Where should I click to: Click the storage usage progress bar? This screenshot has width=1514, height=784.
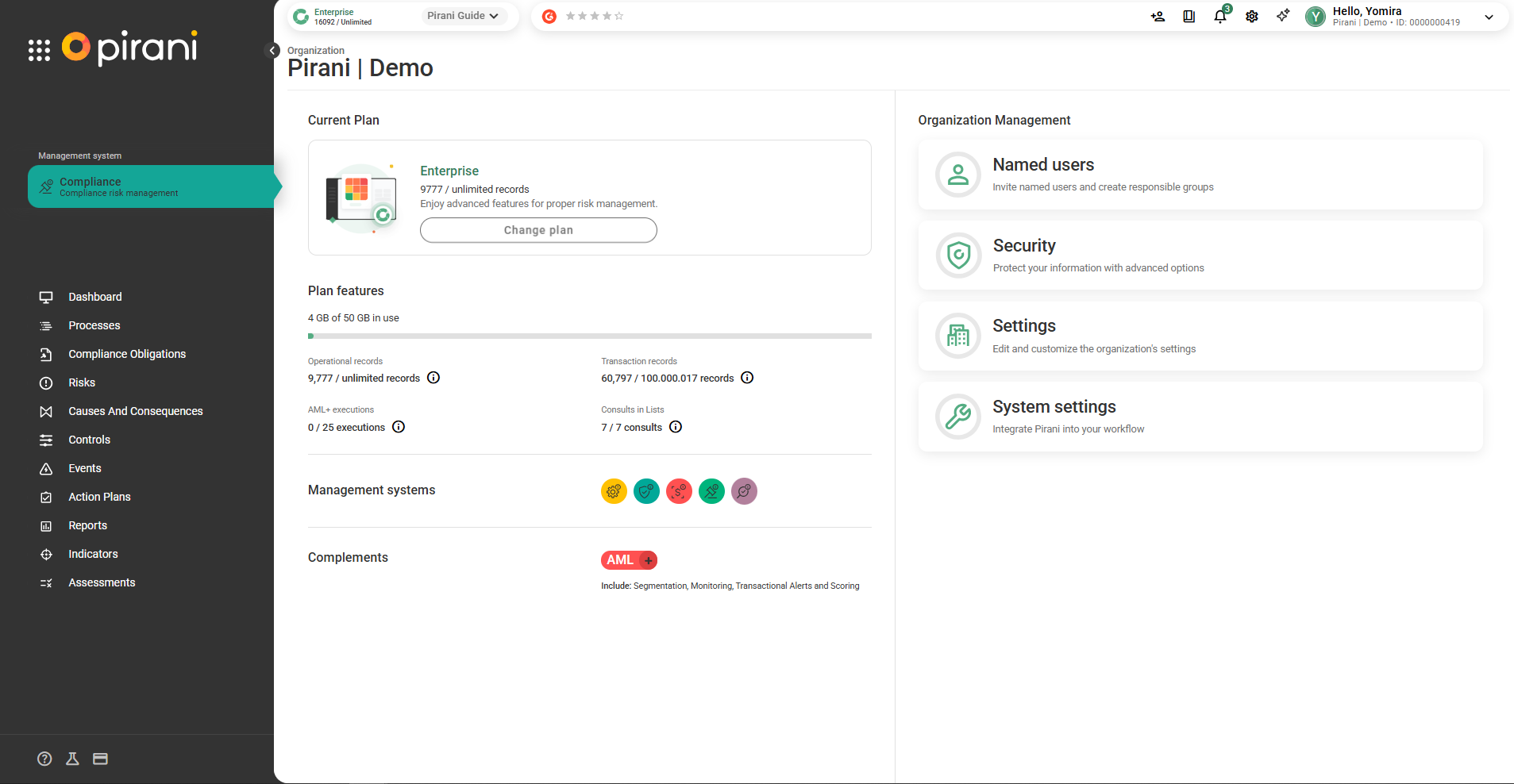pyautogui.click(x=589, y=336)
